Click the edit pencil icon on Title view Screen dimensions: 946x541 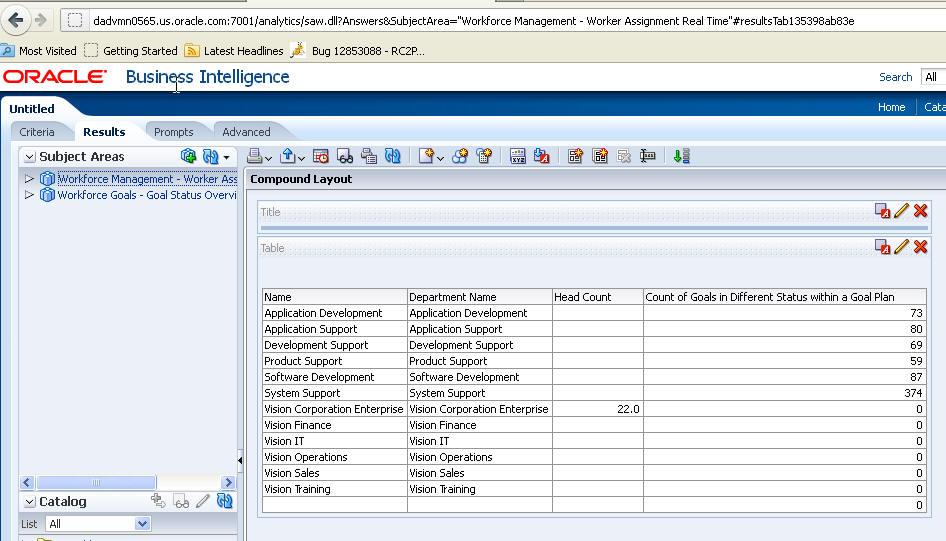pyautogui.click(x=901, y=211)
